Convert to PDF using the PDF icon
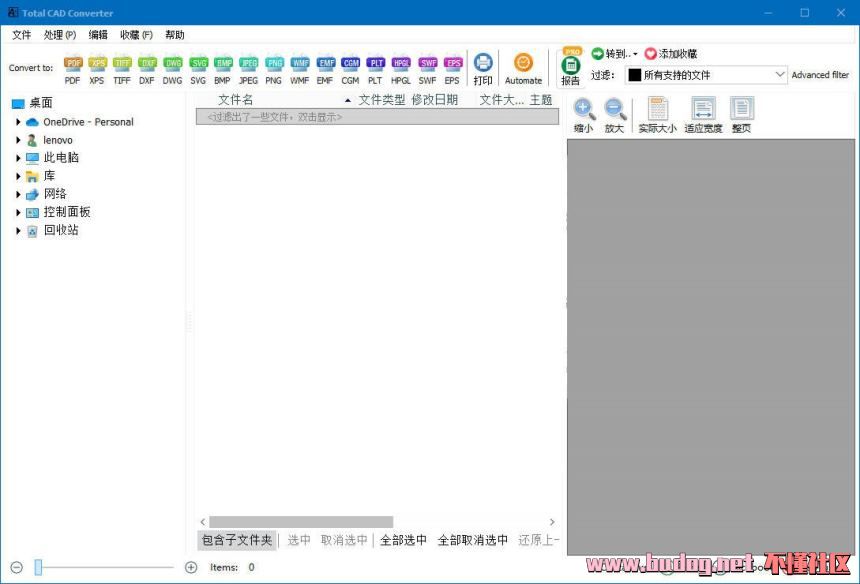The height and width of the screenshot is (584, 860). click(73, 68)
